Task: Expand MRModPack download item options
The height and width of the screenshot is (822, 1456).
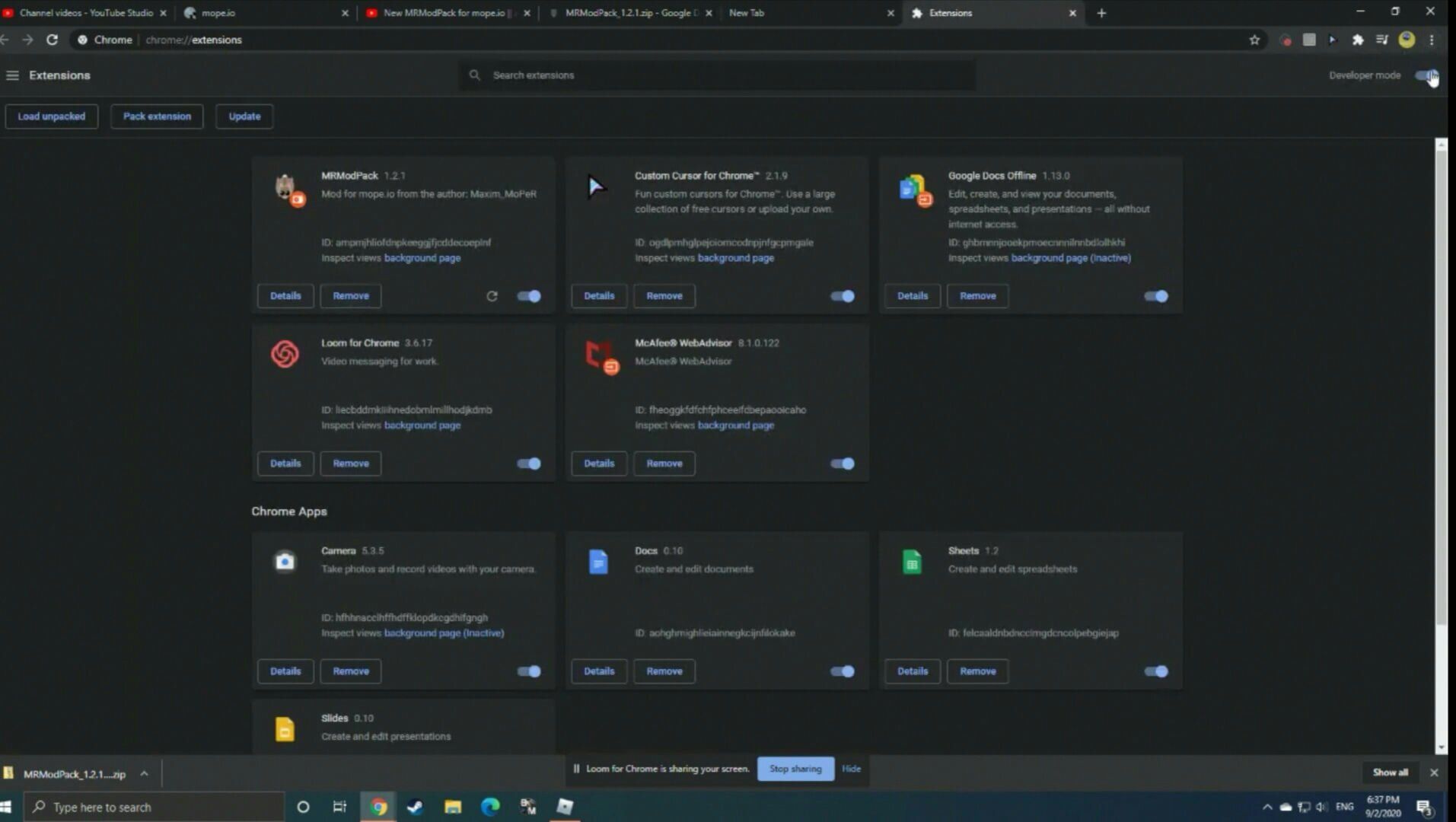Action: point(144,774)
